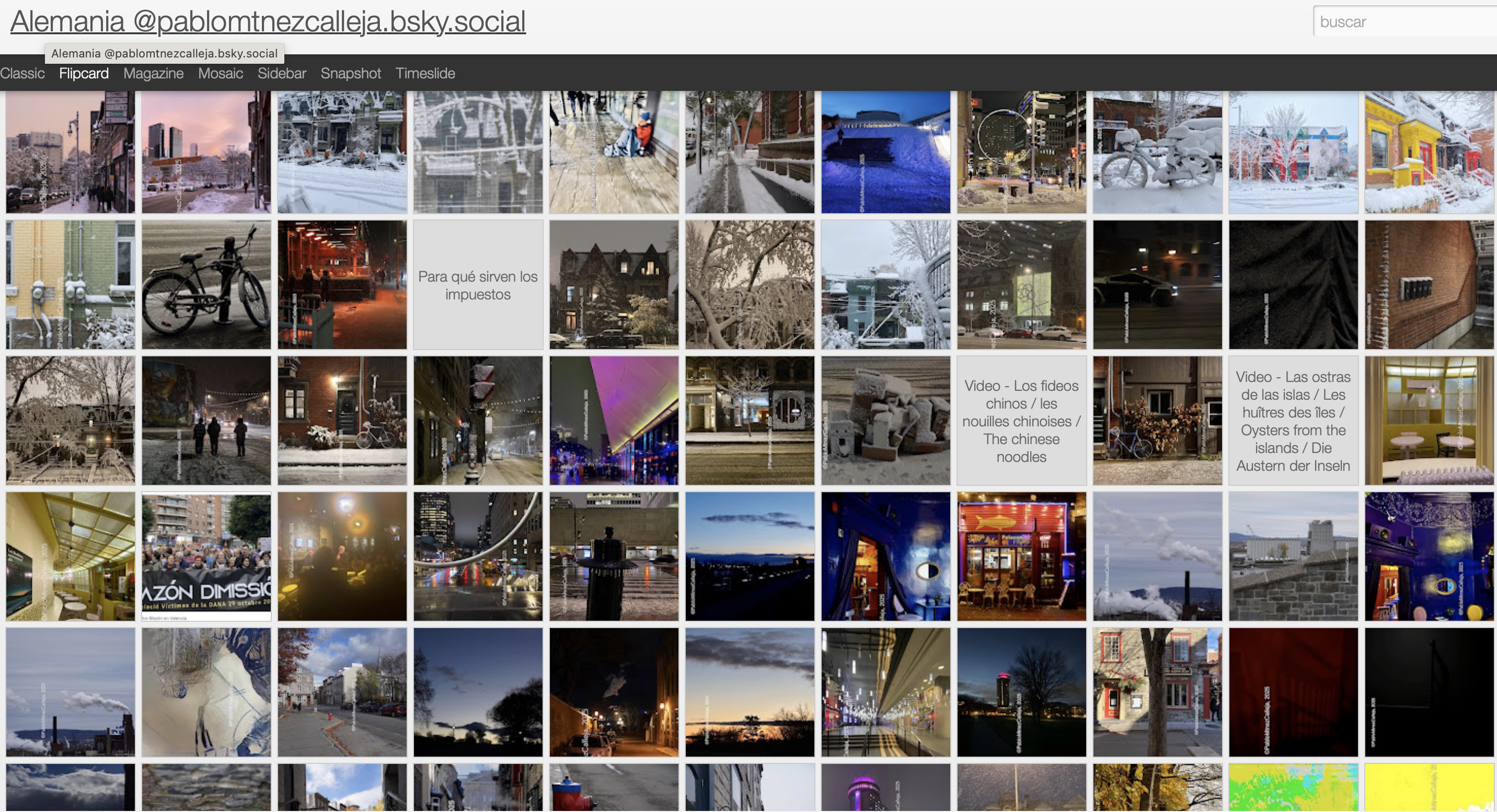Open the Oysters from the islands card
The image size is (1497, 812).
1293,421
